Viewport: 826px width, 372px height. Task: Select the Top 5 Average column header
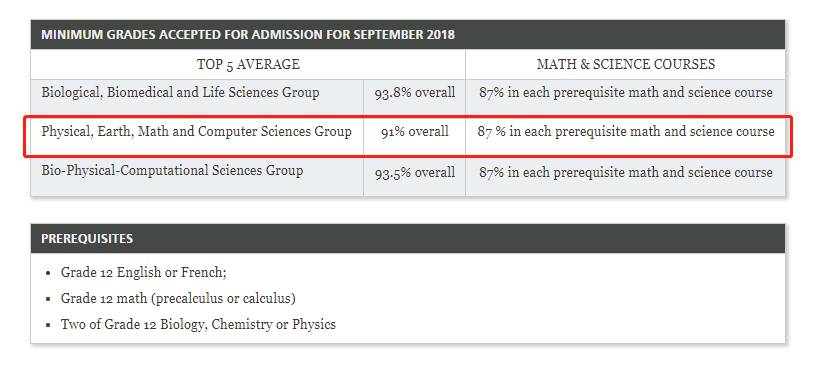coord(248,64)
